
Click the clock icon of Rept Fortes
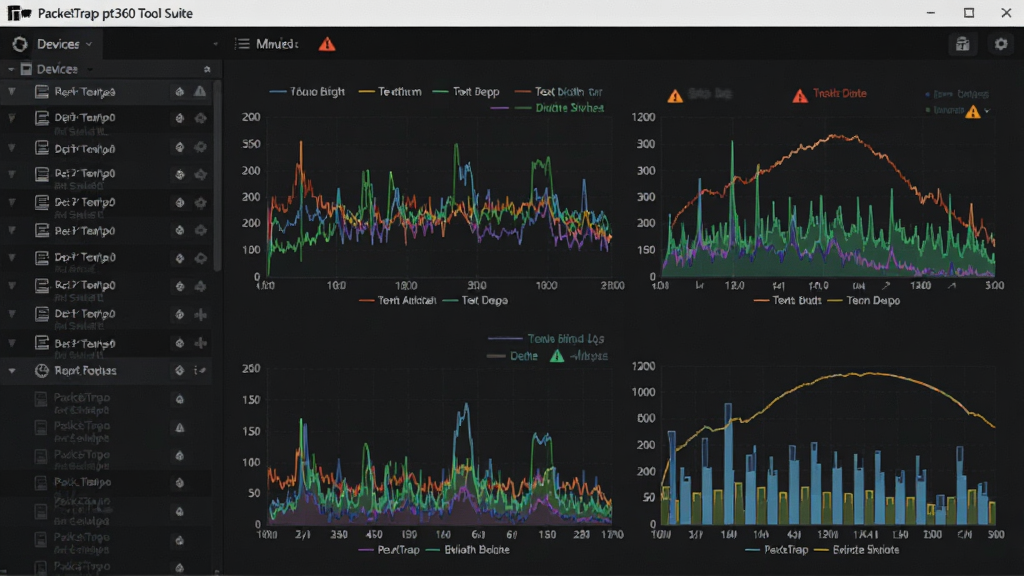click(42, 371)
